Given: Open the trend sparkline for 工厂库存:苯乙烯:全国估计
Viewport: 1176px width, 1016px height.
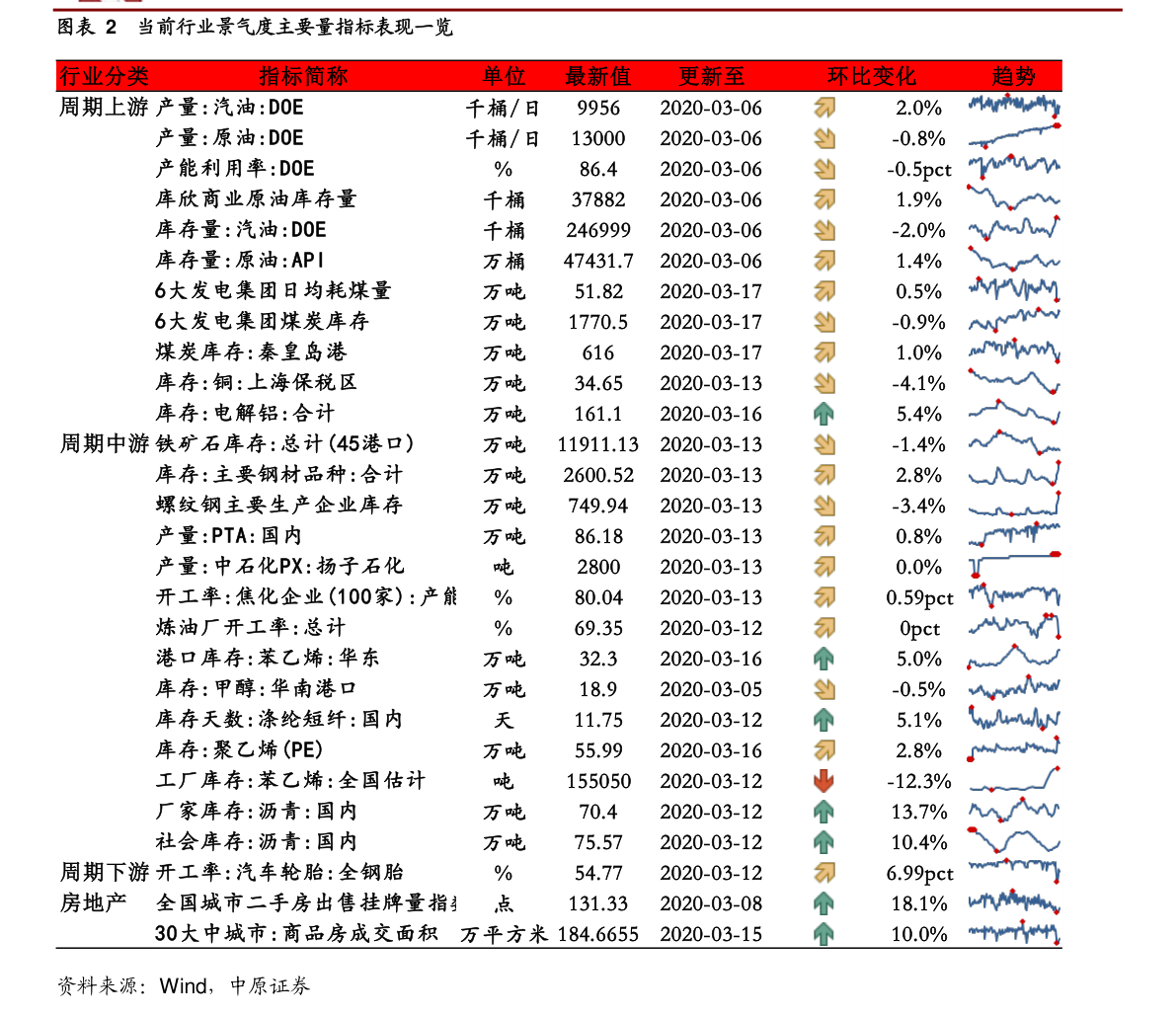Looking at the screenshot, I should 1014,780.
